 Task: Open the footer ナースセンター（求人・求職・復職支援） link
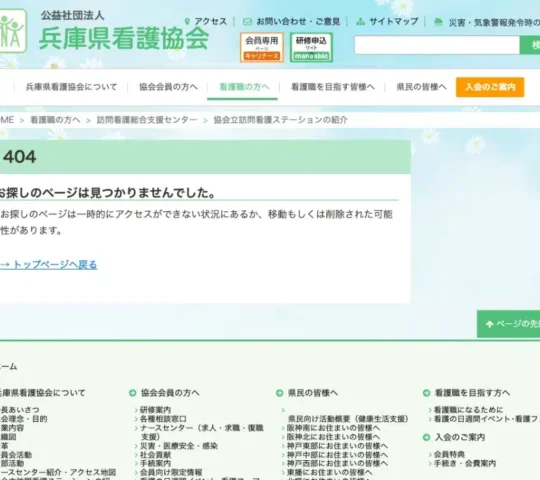201,432
